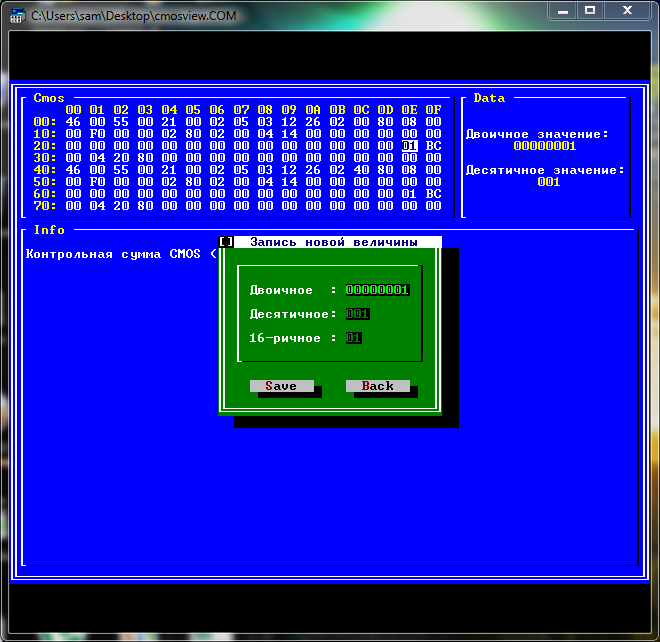Select CMOS cell BC at row 20
This screenshot has width=660, height=642.
434,146
